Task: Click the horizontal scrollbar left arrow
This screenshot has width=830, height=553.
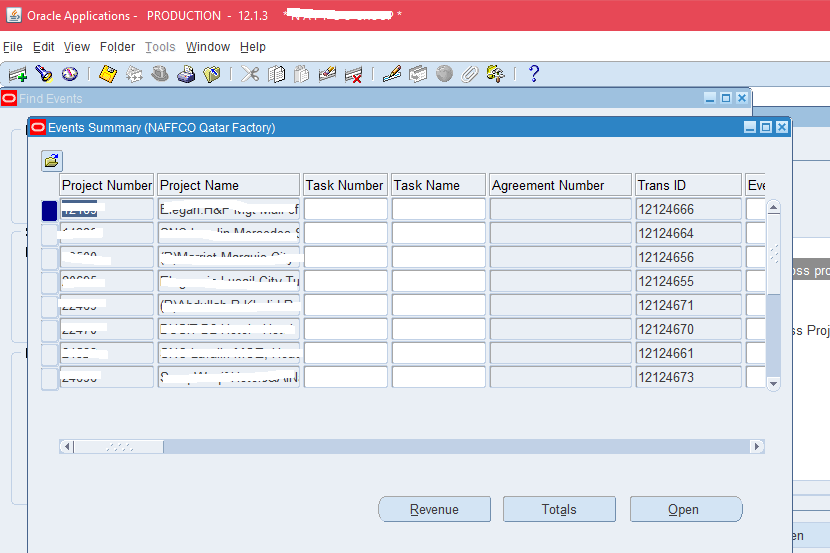Action: point(67,447)
